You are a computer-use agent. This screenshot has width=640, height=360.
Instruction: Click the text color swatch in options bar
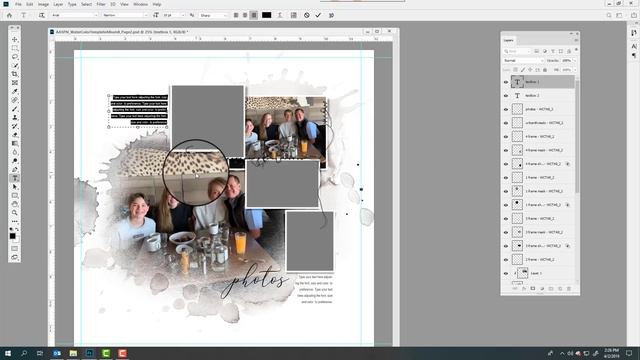pyautogui.click(x=267, y=15)
